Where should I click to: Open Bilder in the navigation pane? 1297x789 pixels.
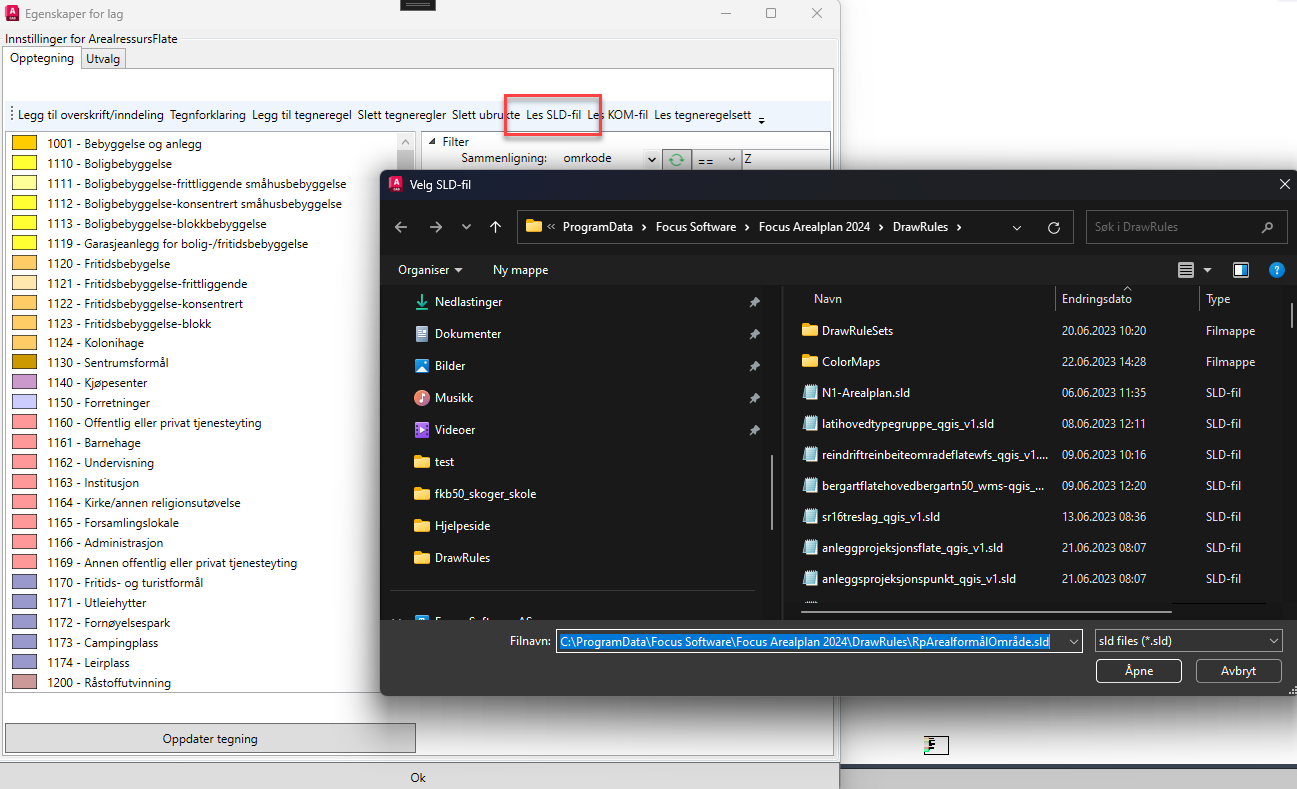click(x=450, y=366)
